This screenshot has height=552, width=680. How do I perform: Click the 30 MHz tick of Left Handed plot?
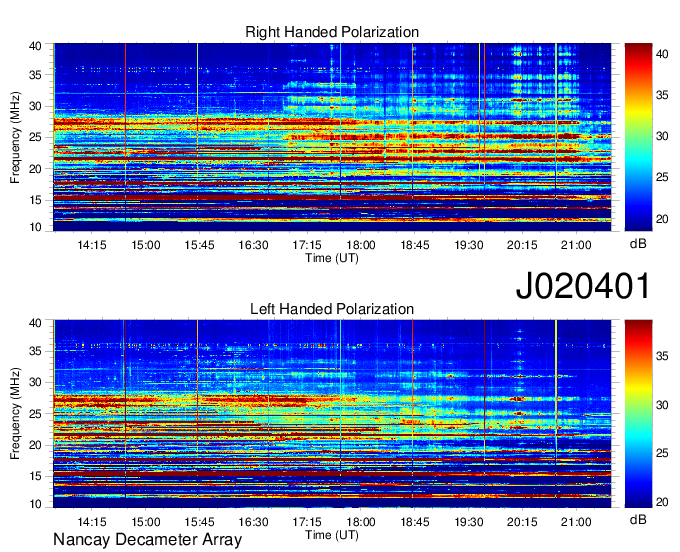coord(35,382)
